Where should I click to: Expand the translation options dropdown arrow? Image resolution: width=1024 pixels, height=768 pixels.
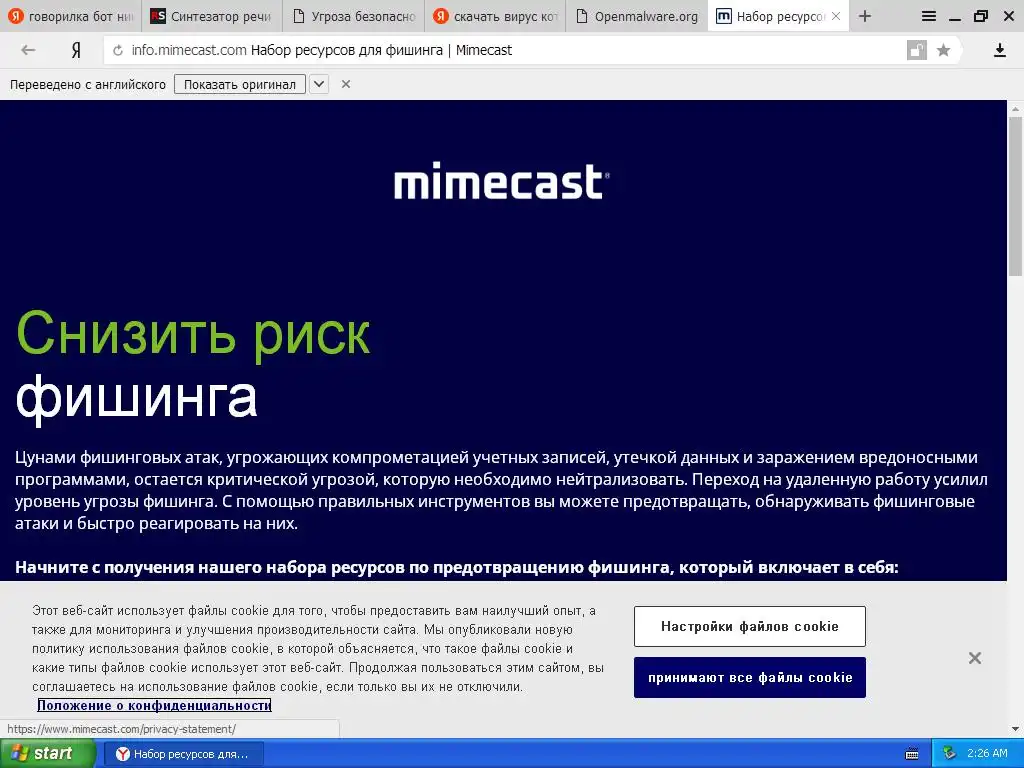tap(319, 84)
